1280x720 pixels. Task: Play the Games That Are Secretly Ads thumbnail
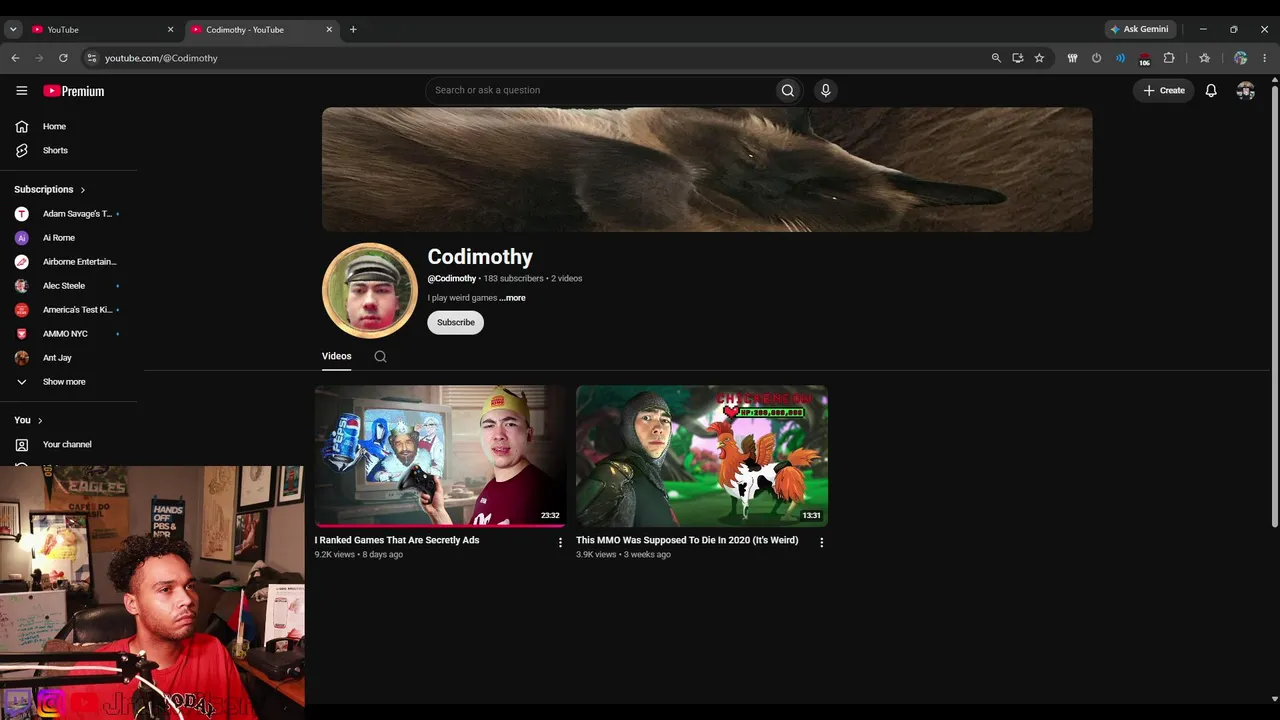coord(440,456)
